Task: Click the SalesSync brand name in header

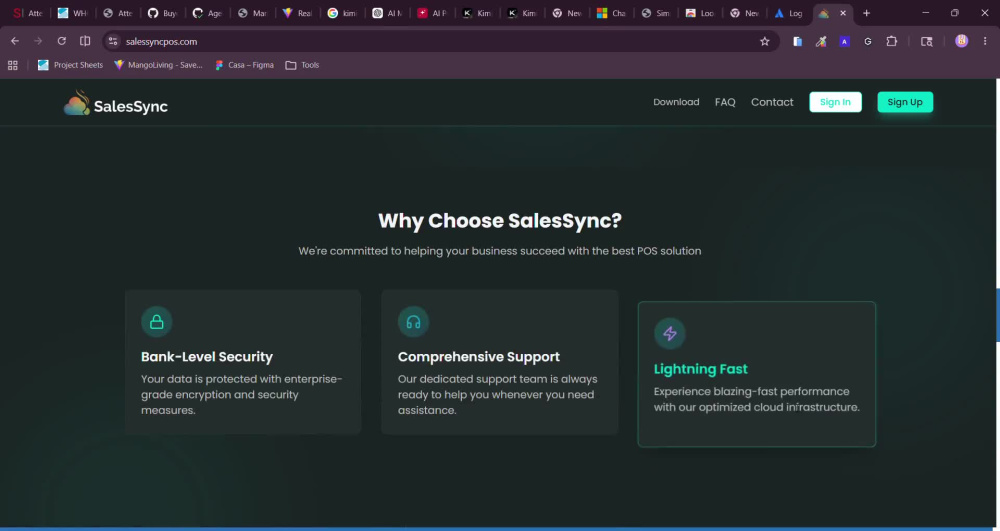Action: (131, 106)
